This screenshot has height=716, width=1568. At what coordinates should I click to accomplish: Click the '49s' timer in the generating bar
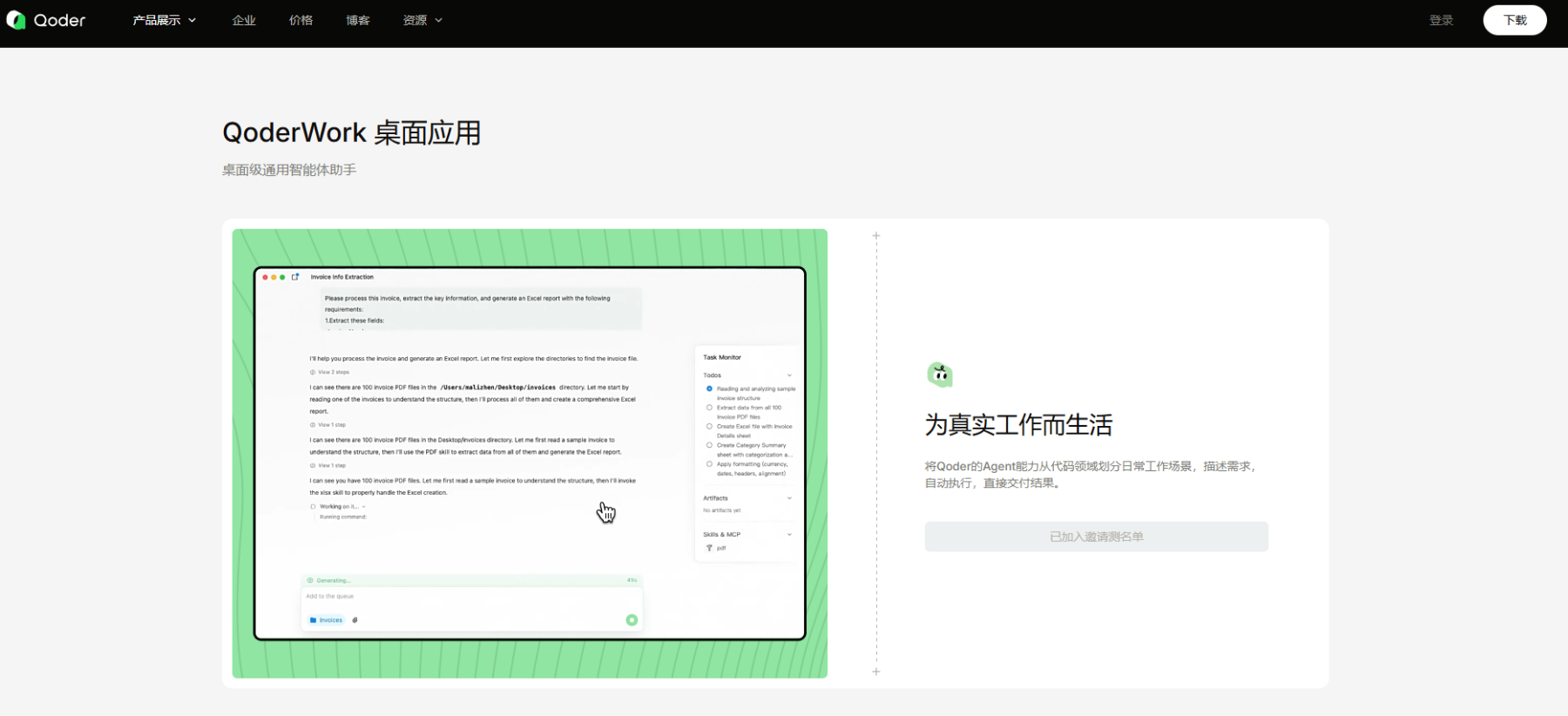click(632, 580)
